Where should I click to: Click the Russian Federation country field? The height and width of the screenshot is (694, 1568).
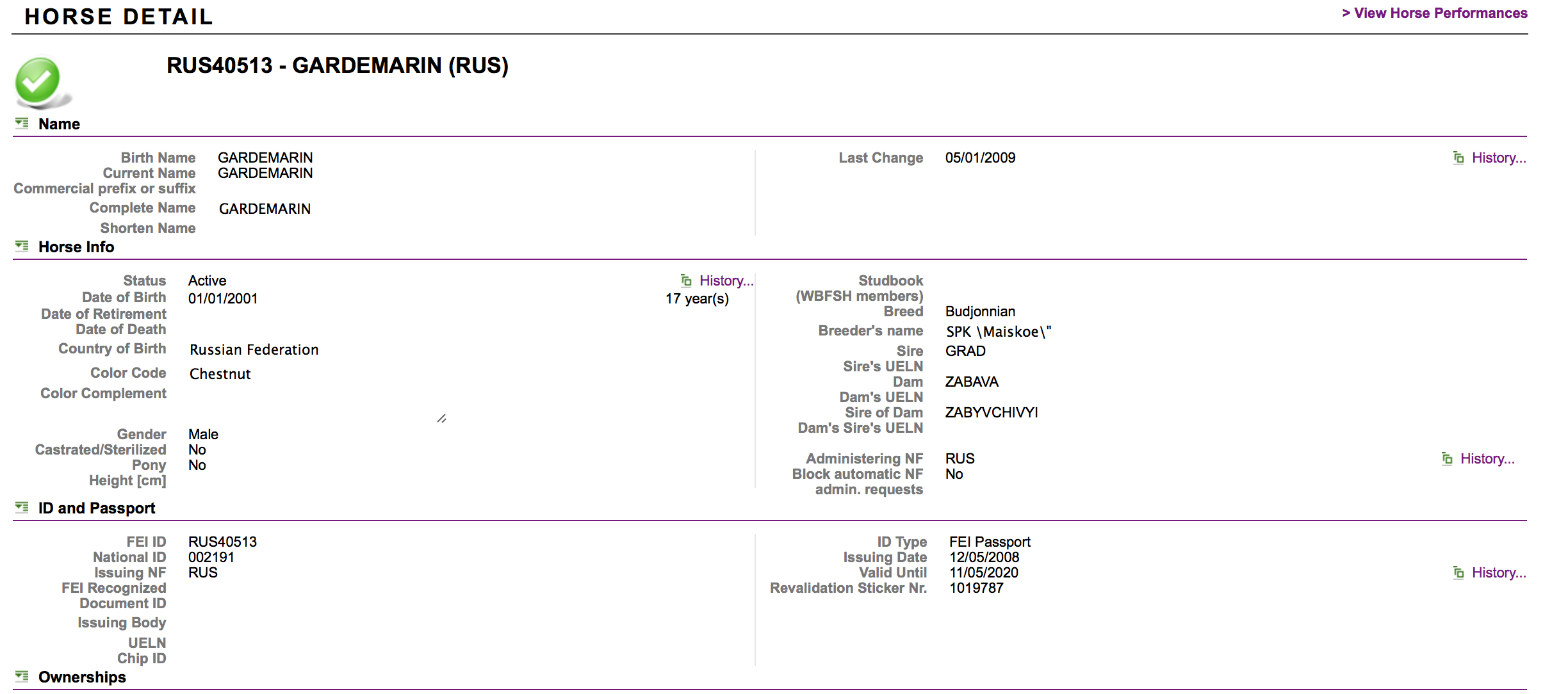[x=254, y=350]
